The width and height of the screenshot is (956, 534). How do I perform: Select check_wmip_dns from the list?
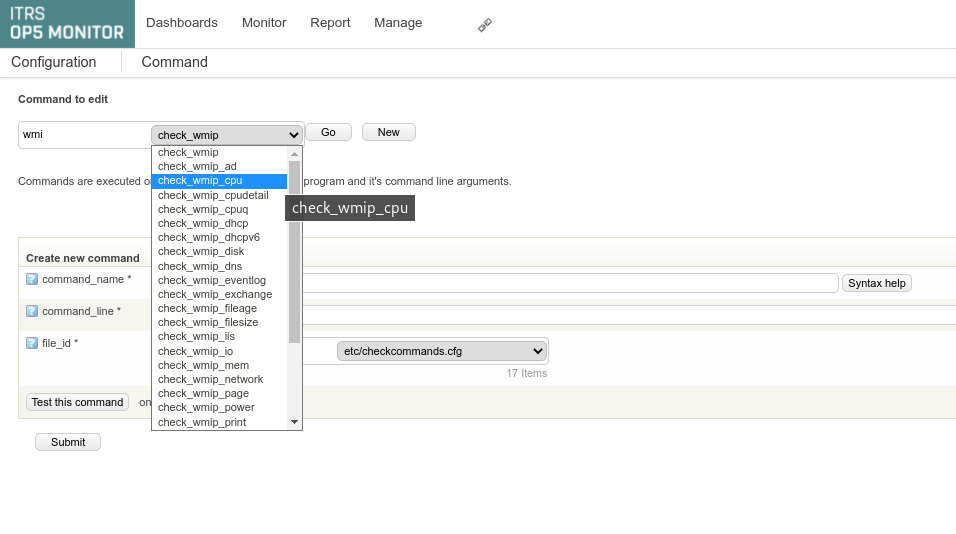219,266
